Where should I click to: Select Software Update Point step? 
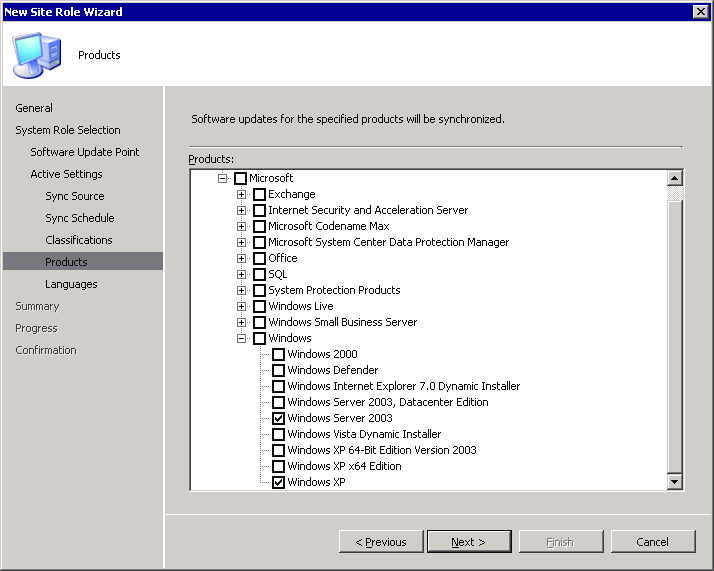pyautogui.click(x=85, y=152)
